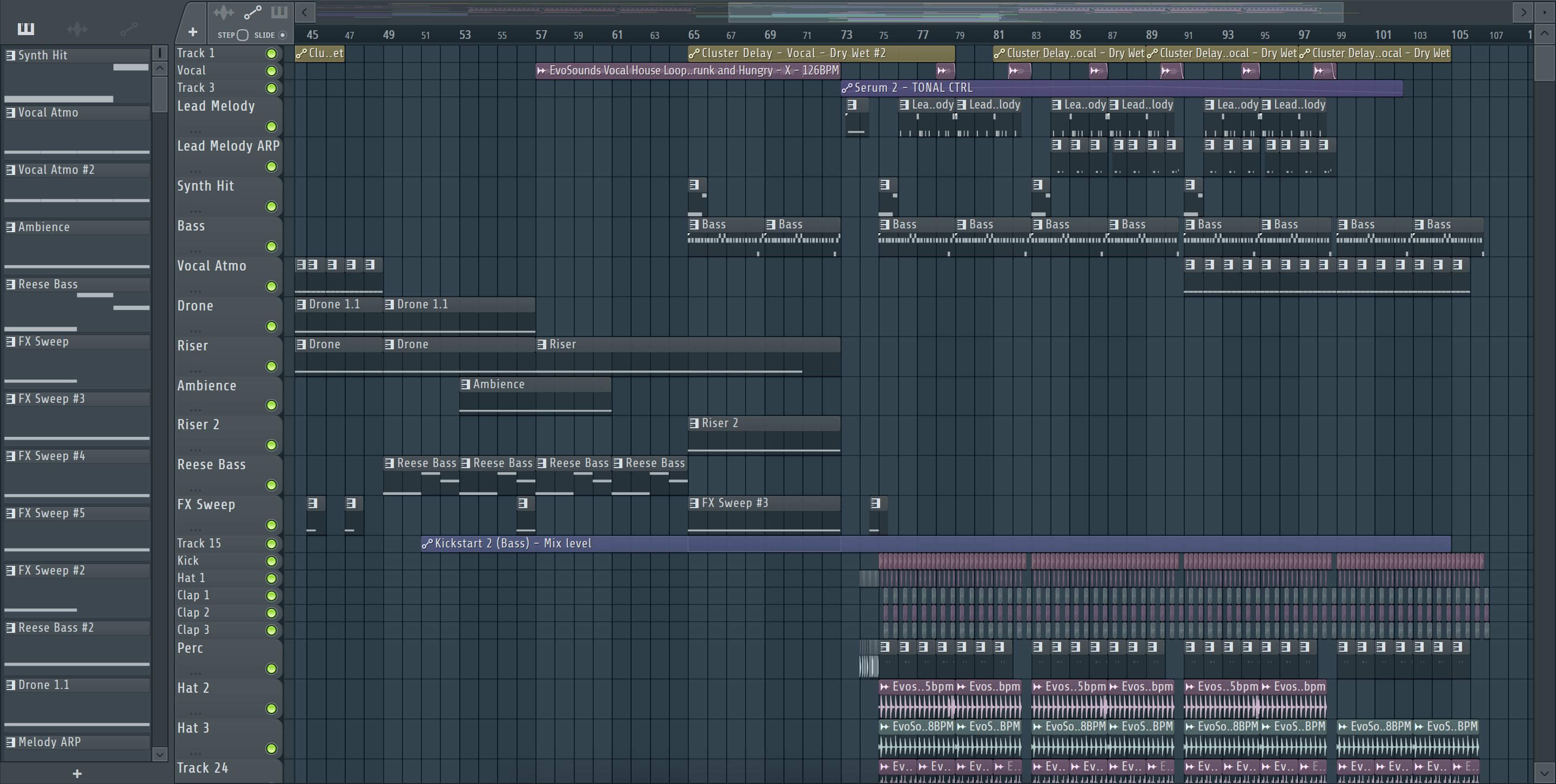Click bar 89 on the timeline ruler
Screen dimensions: 1556x784
point(1151,35)
